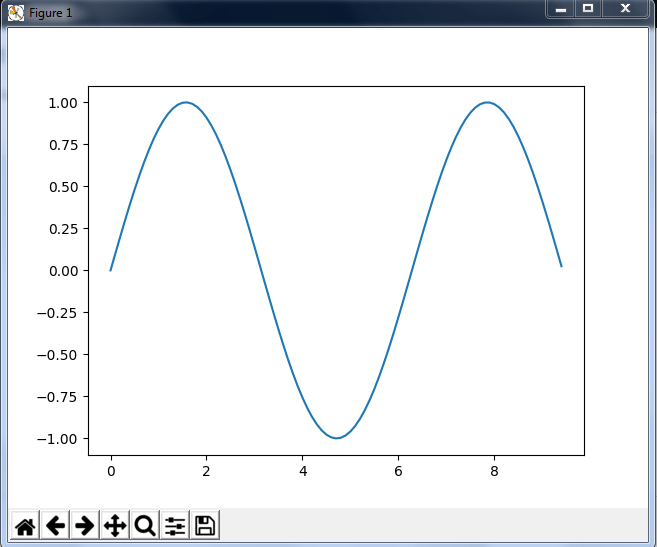Activate the Pan axes tool

115,525
